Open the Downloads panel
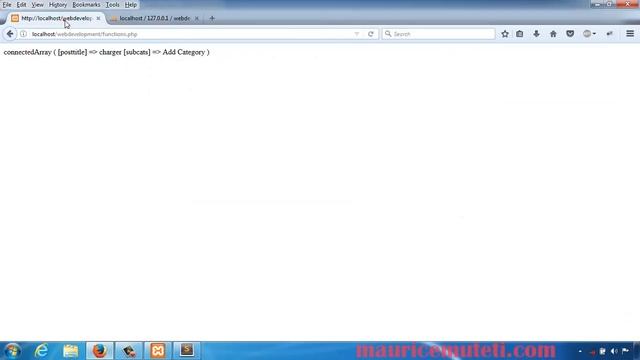The height and width of the screenshot is (360, 640). [536, 34]
